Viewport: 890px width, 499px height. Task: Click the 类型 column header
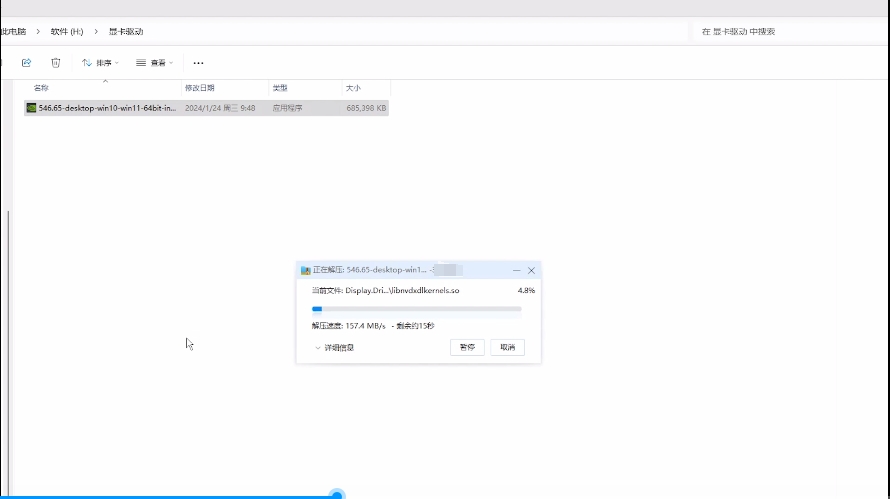point(280,88)
